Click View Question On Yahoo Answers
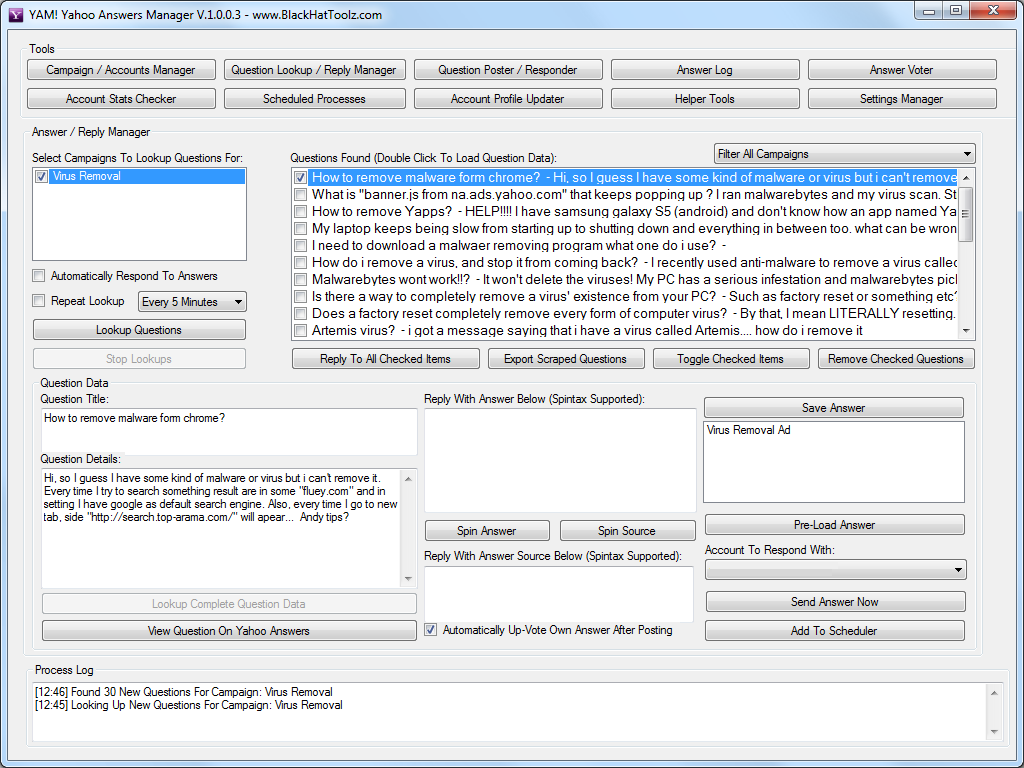 [229, 630]
